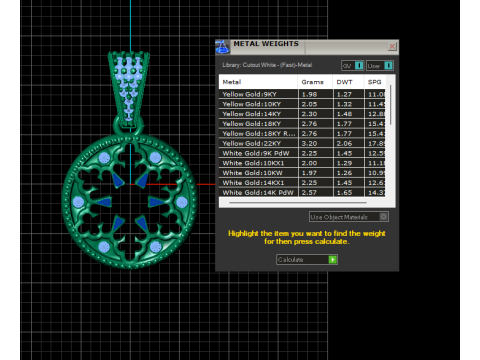Select the Yellow Gold:10KY row
This screenshot has width=480, height=360.
pos(302,104)
